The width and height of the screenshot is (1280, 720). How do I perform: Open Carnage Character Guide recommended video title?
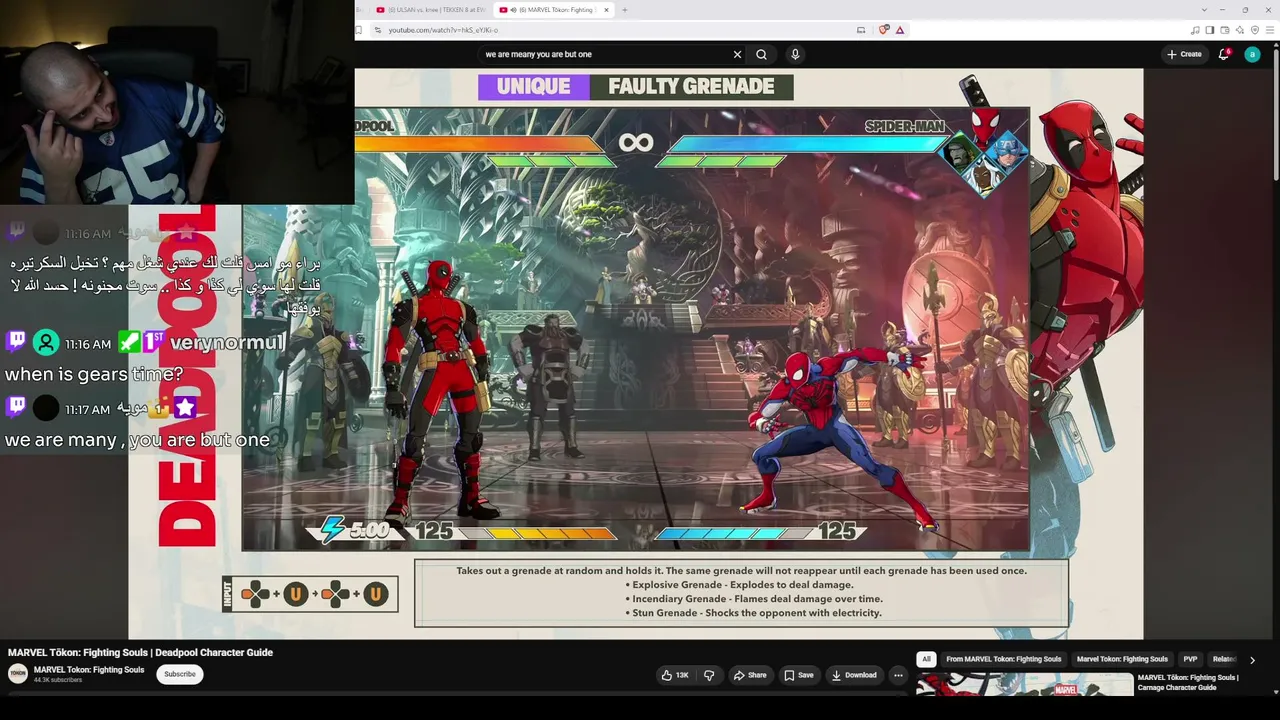1188,682
